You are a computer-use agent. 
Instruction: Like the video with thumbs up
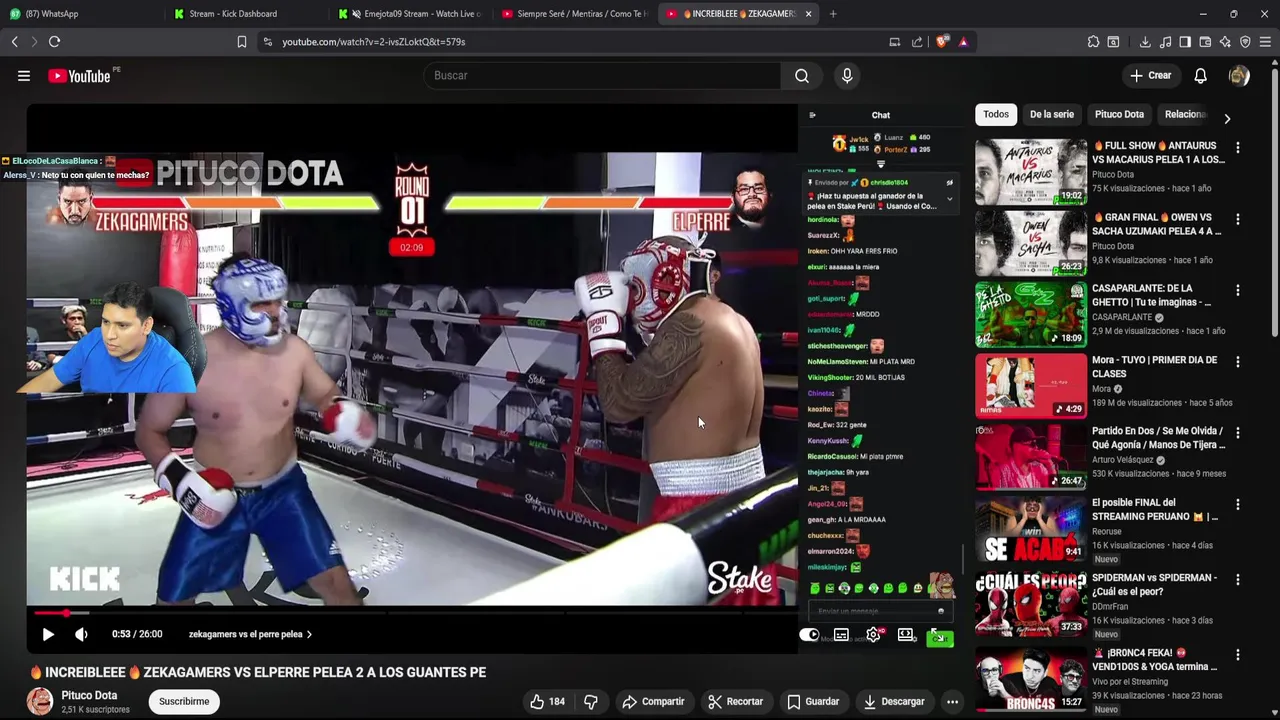pos(547,702)
